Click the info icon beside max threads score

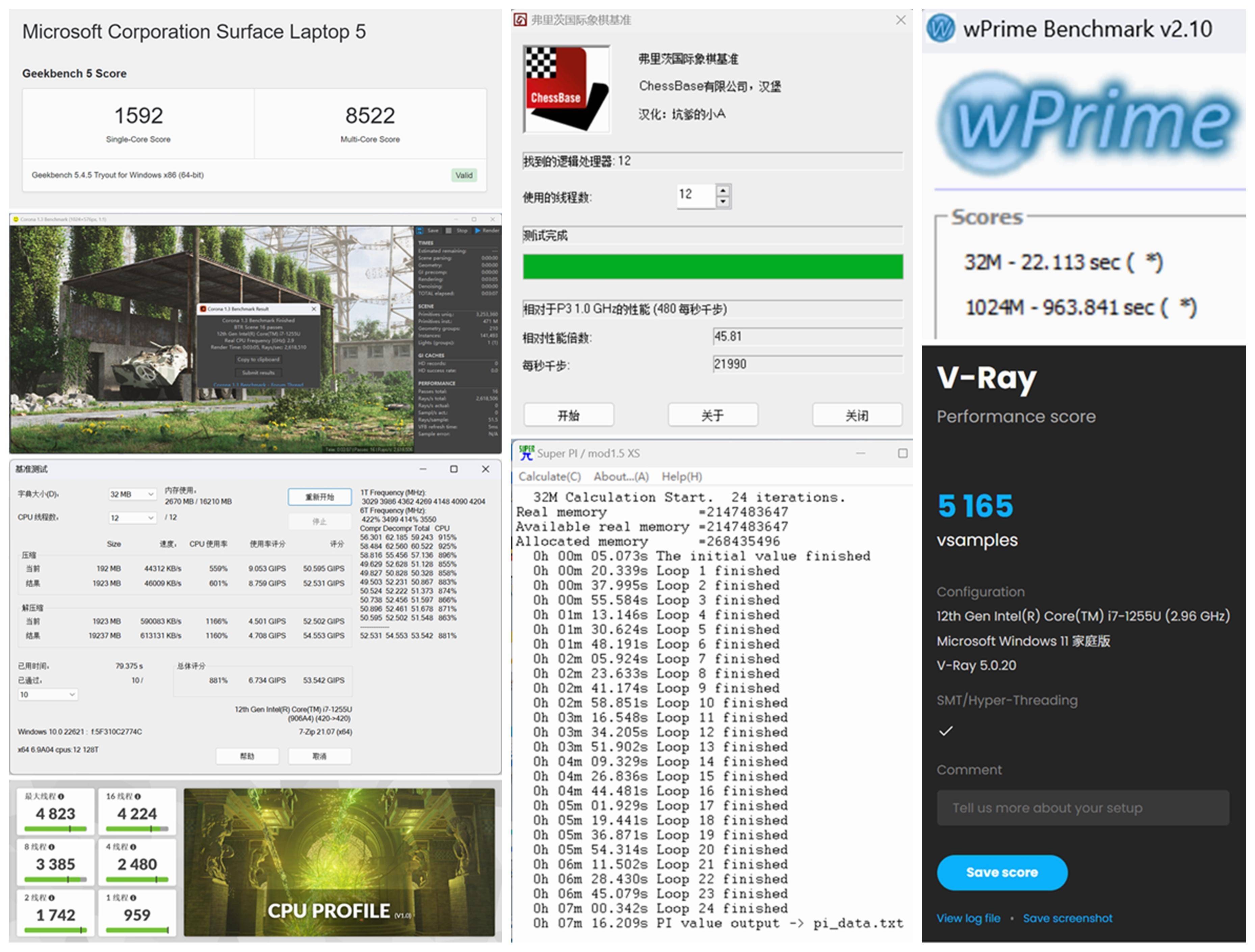pos(61,797)
